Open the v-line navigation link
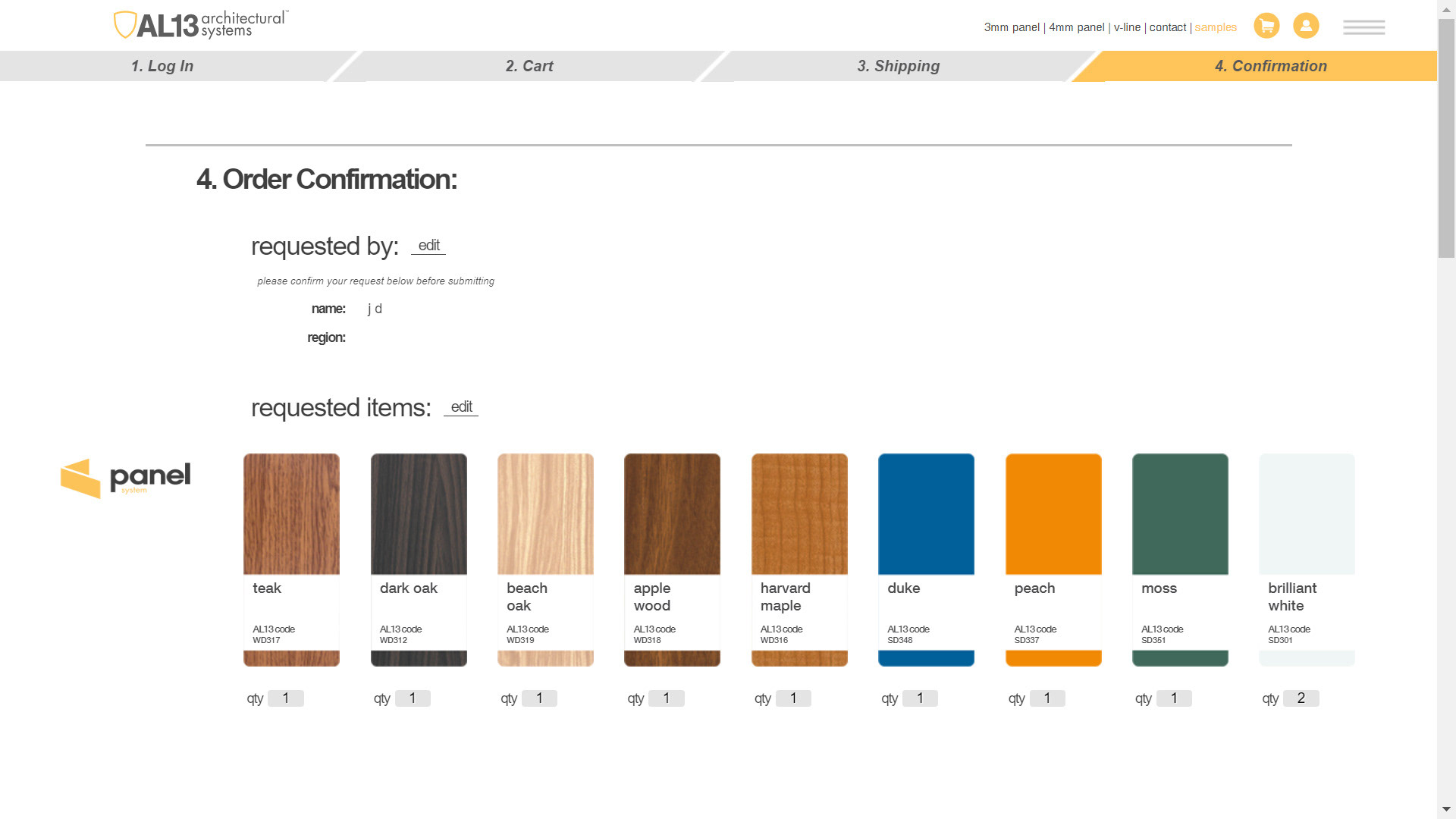Viewport: 1456px width, 819px height. [x=1127, y=27]
